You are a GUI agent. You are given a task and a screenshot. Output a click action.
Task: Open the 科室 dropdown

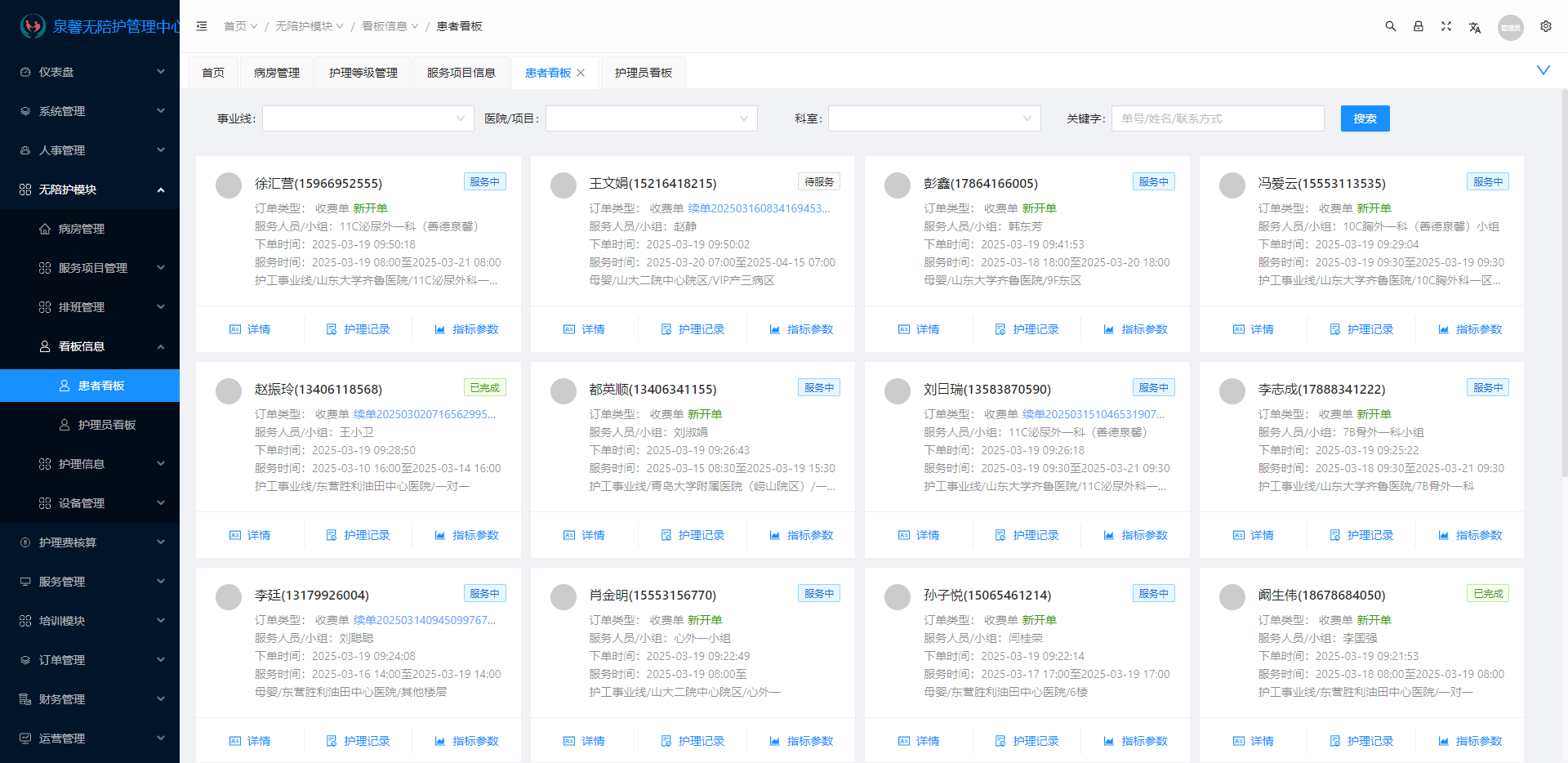click(x=934, y=118)
